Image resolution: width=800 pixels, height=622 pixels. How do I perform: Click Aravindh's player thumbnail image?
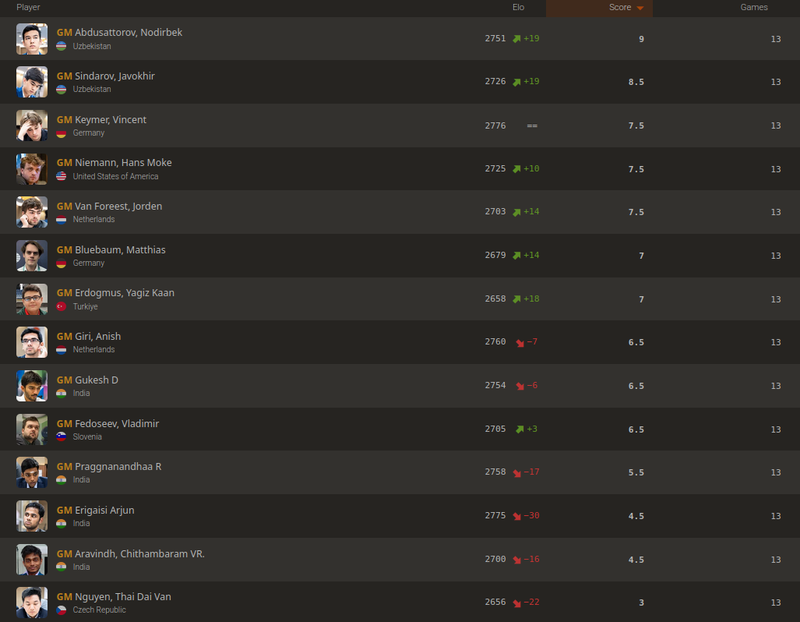tap(32, 559)
